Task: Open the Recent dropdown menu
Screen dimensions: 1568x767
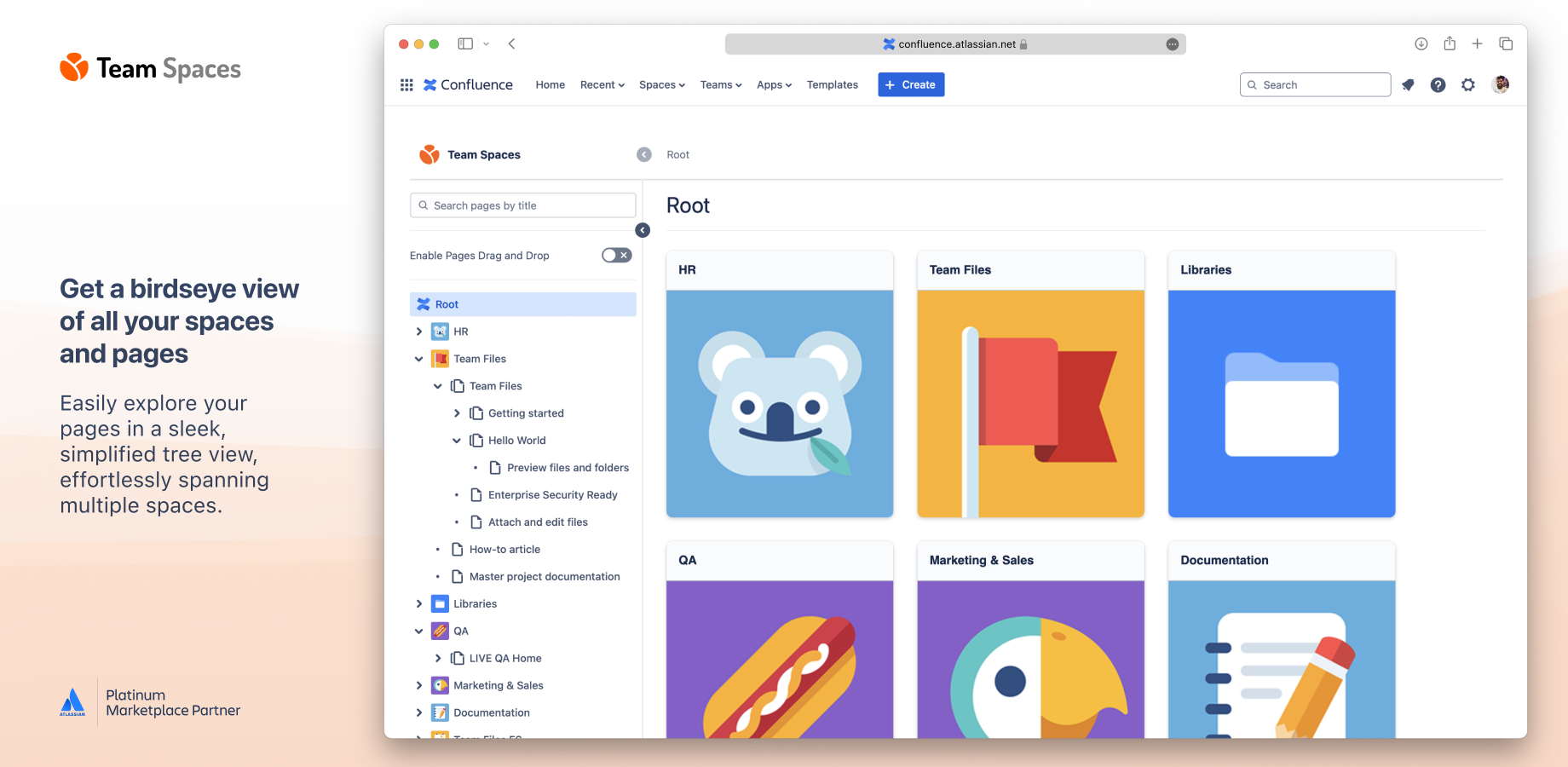Action: click(x=602, y=84)
